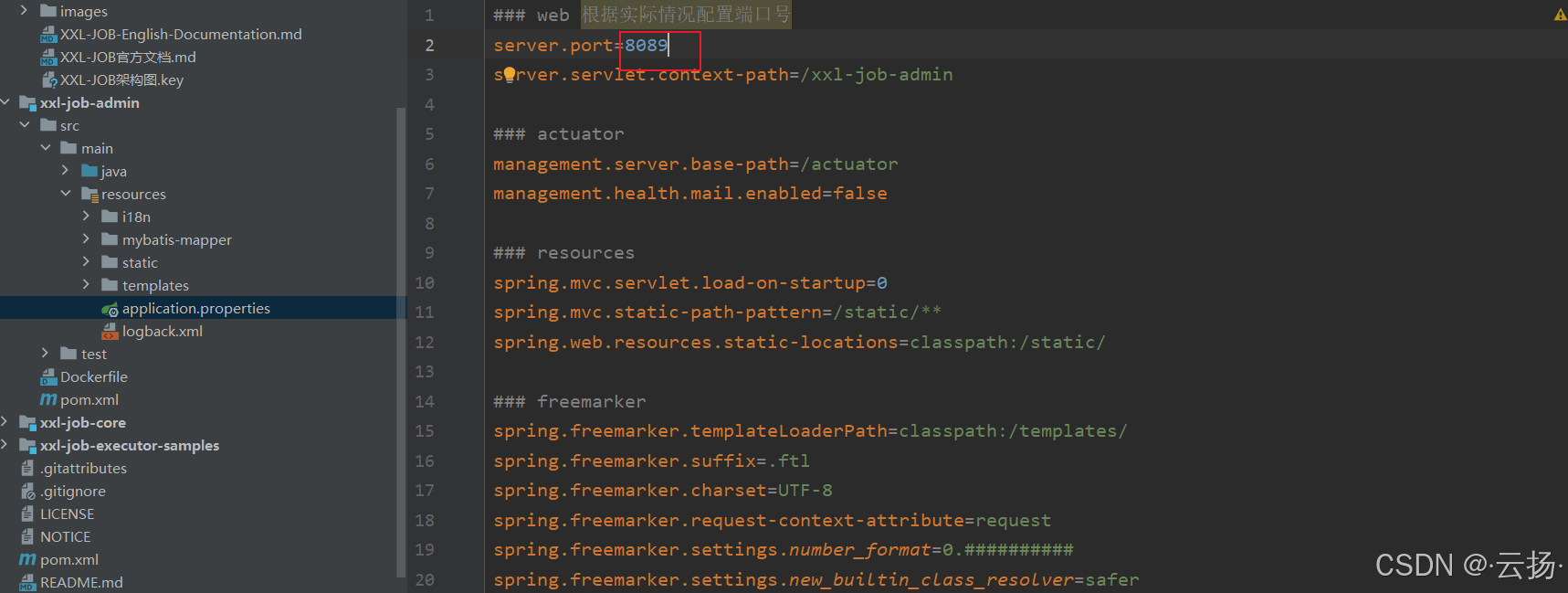Expand the static folder
This screenshot has height=593, width=1568.
point(87,262)
